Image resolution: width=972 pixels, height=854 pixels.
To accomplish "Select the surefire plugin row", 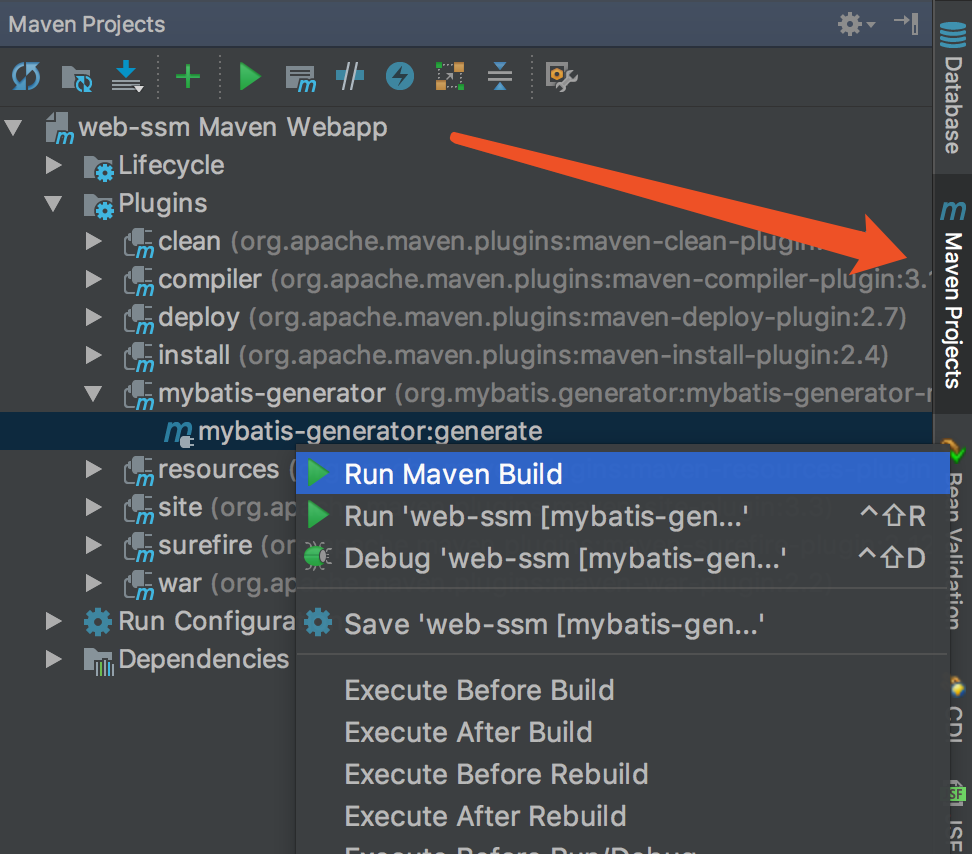I will tap(148, 545).
